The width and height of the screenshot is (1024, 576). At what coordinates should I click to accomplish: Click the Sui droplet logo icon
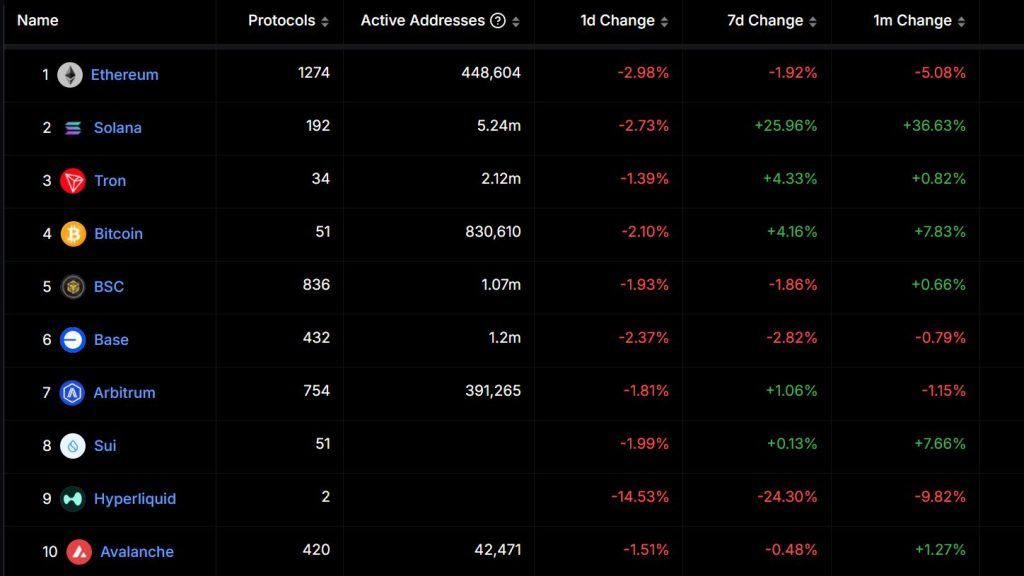tap(73, 446)
